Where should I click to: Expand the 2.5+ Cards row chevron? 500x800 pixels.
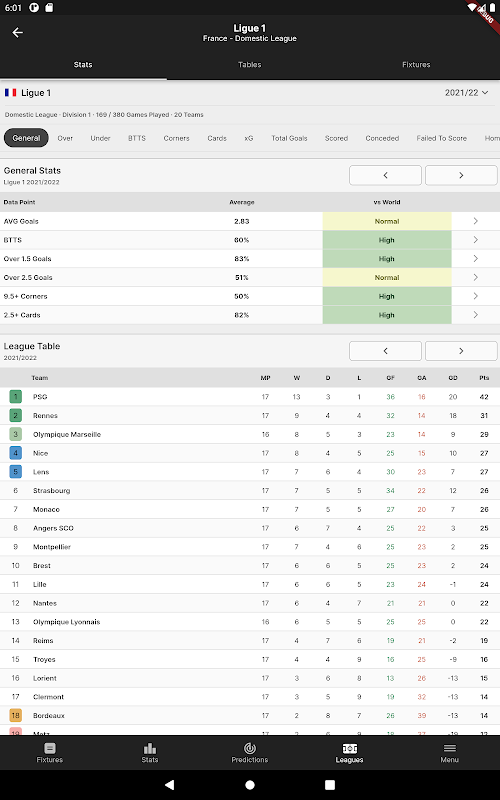click(476, 315)
